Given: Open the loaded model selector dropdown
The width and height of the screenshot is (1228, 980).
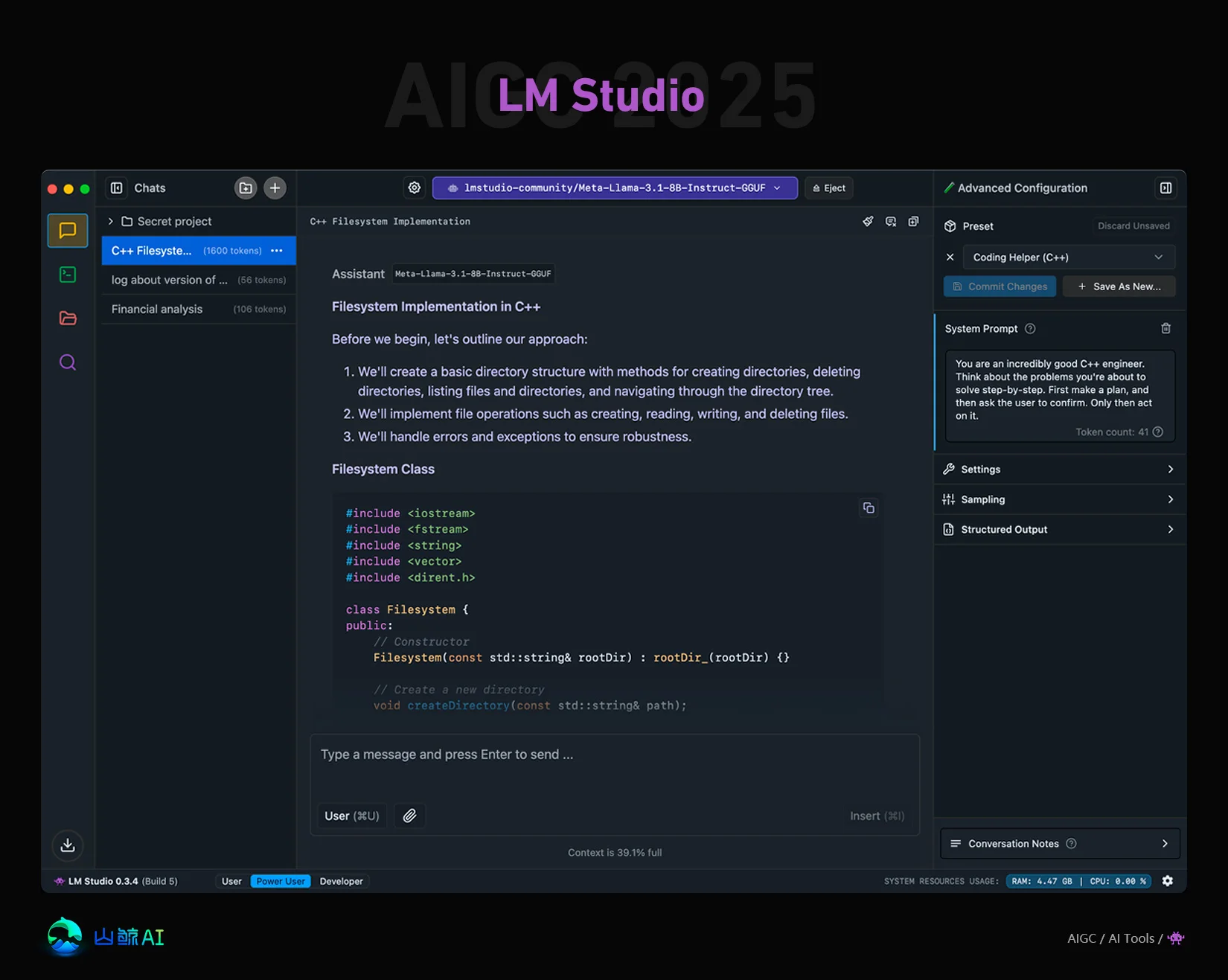Looking at the screenshot, I should click(x=615, y=188).
